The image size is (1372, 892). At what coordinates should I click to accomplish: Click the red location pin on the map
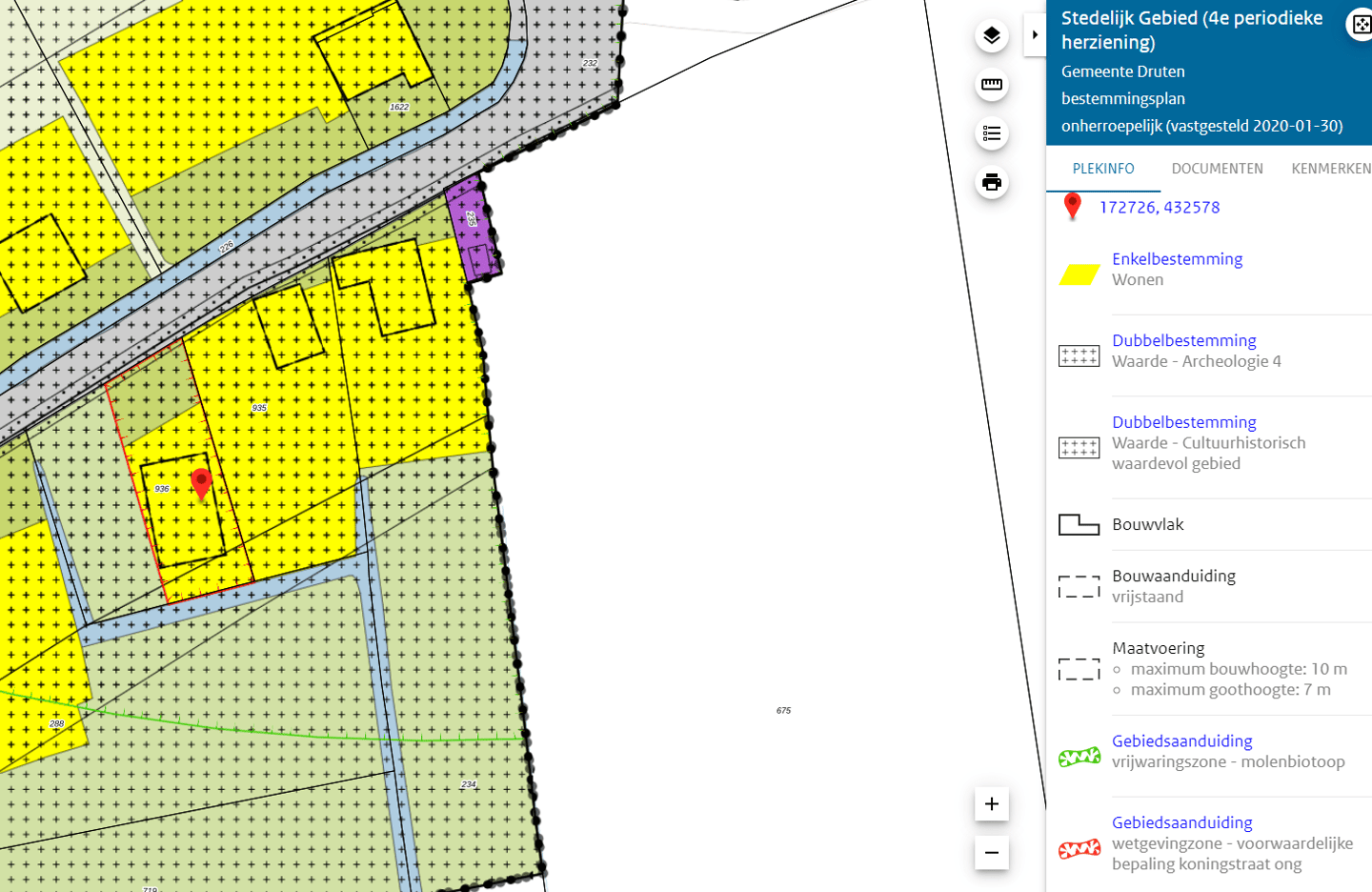point(201,482)
